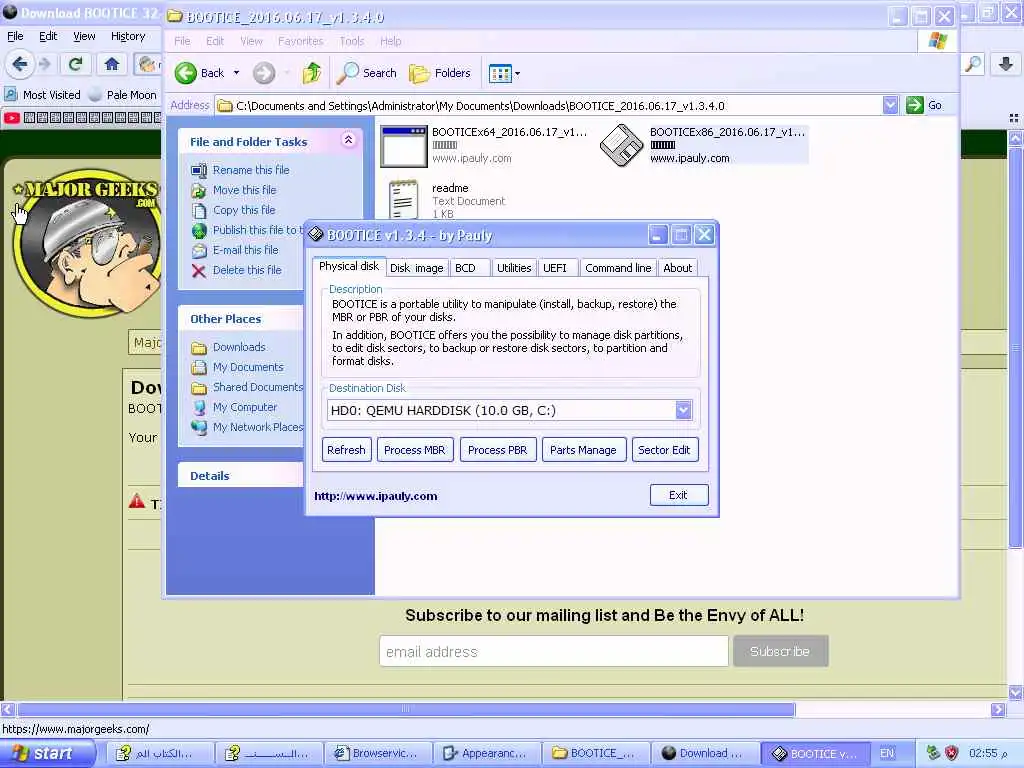This screenshot has height=768, width=1024.
Task: Click the Subscribe button on the webpage
Action: pos(780,651)
